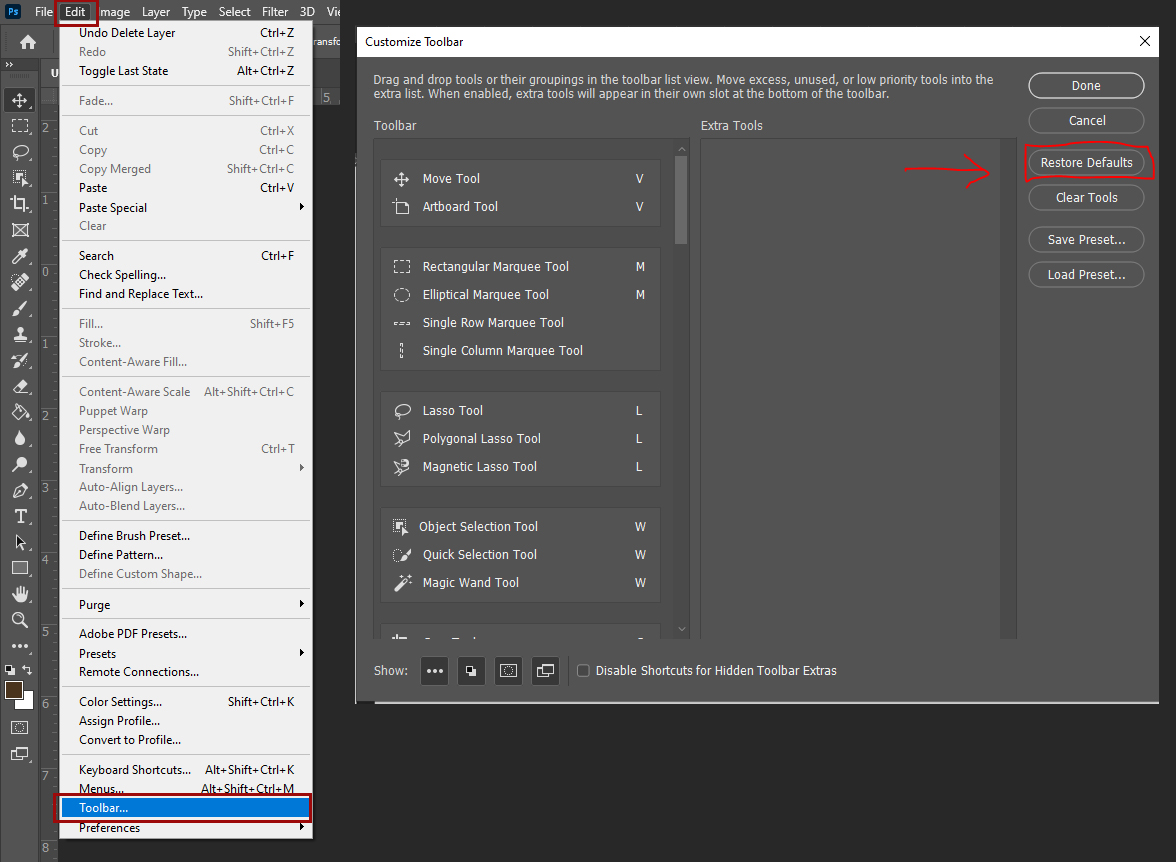Viewport: 1176px width, 862px height.
Task: Pick the History Brush tool
Action: pyautogui.click(x=20, y=361)
